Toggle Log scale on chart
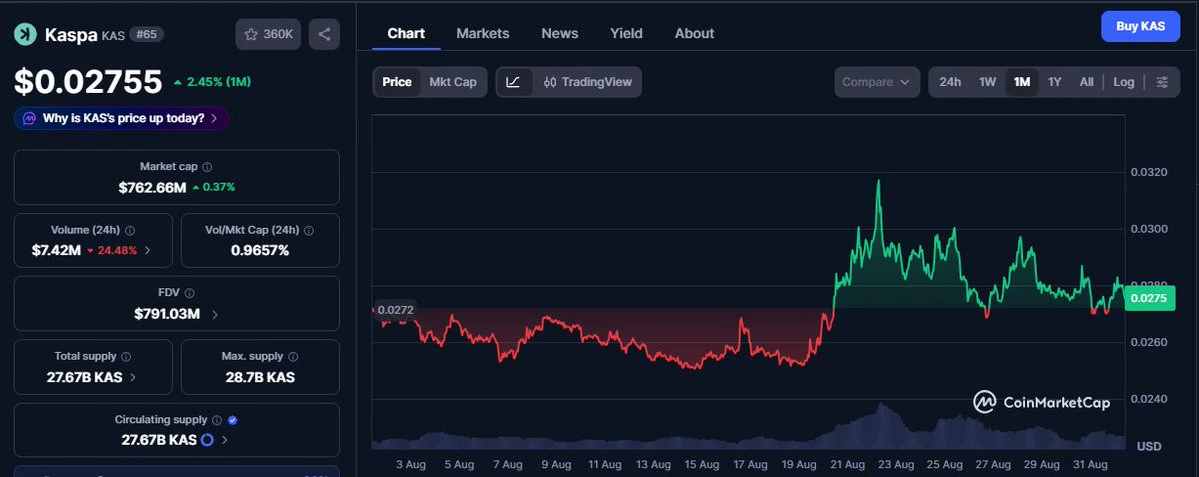This screenshot has width=1199, height=477. coord(1123,82)
